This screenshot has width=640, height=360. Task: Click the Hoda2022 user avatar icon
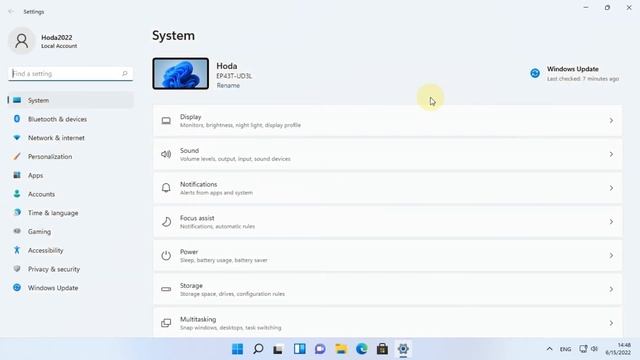[22, 41]
